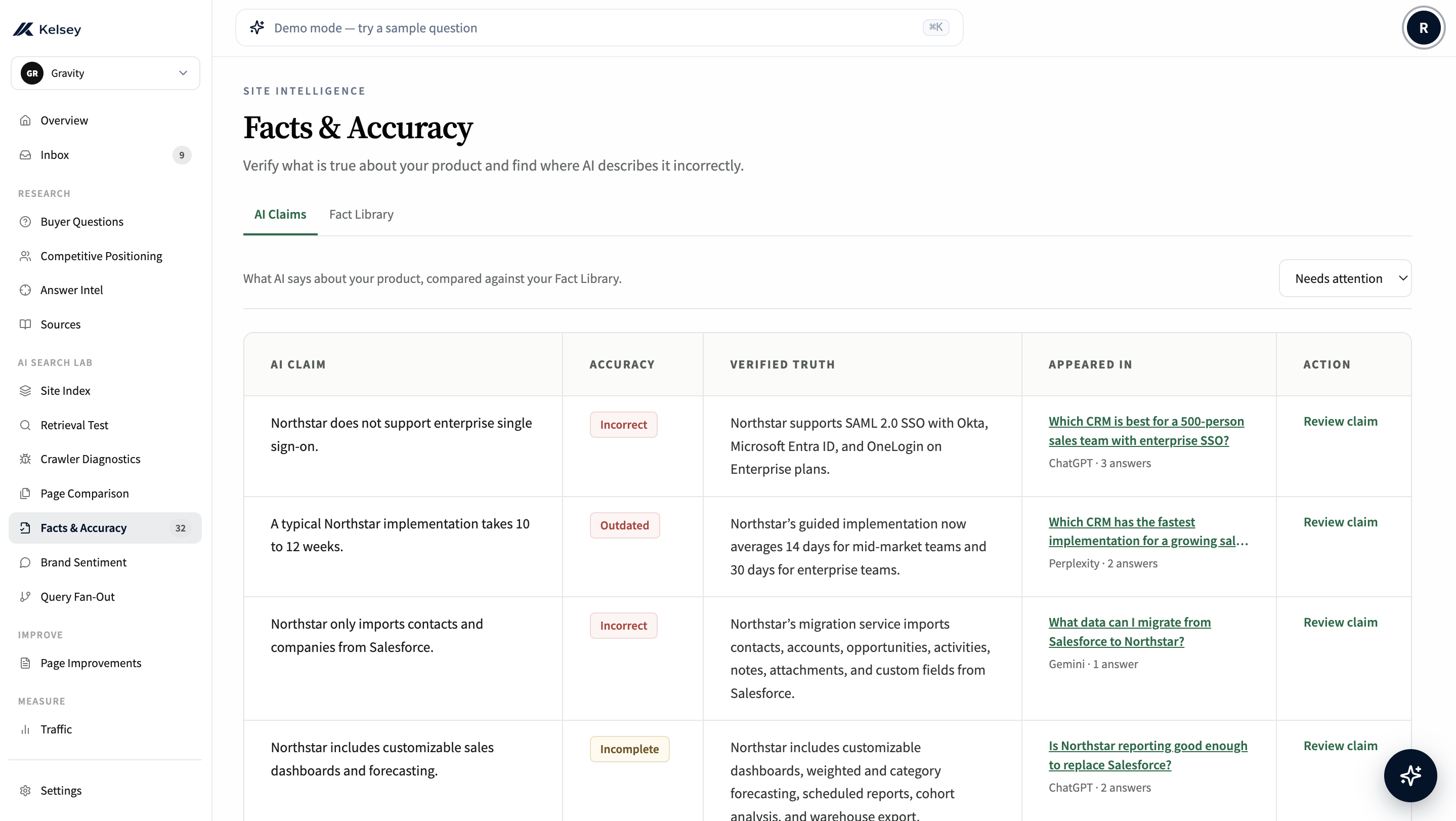Click the Competitive Positioning people icon
The height and width of the screenshot is (821, 1456).
[x=25, y=256]
